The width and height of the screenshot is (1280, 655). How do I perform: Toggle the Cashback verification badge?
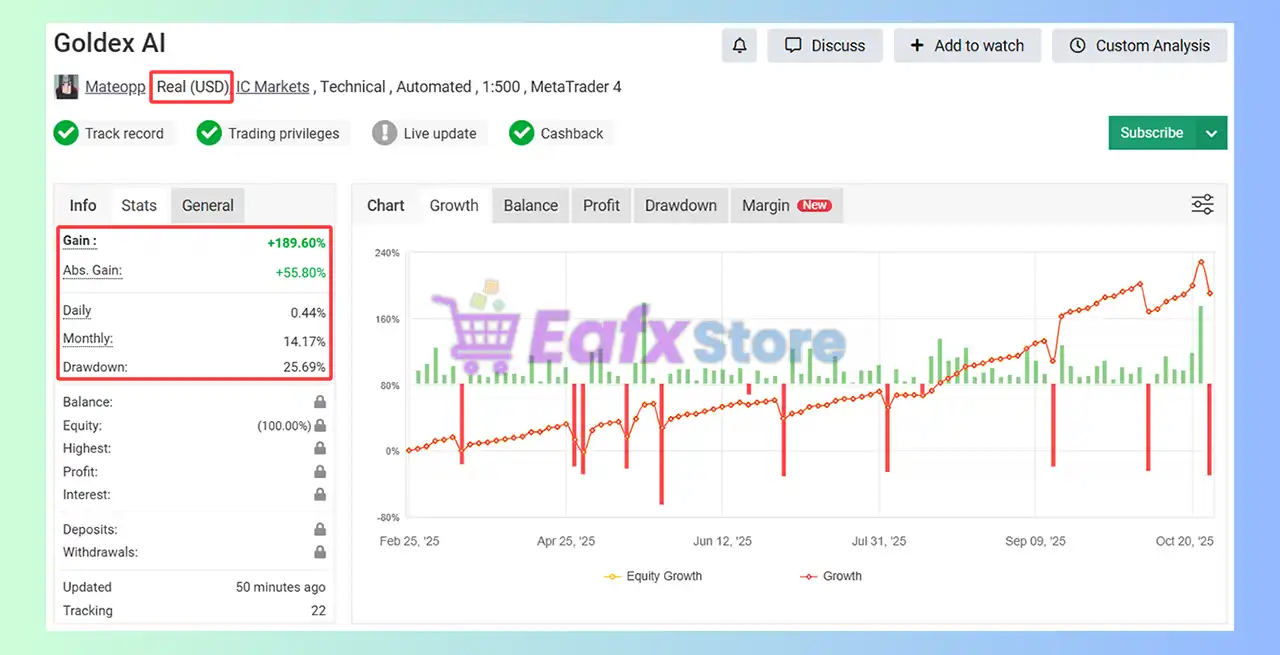(521, 132)
